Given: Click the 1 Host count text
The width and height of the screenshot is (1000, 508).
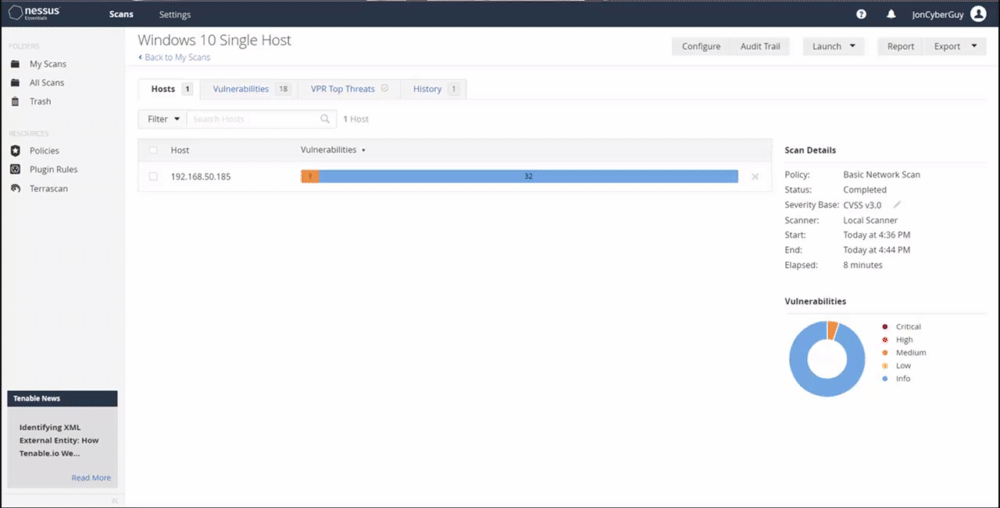Looking at the screenshot, I should coord(356,119).
